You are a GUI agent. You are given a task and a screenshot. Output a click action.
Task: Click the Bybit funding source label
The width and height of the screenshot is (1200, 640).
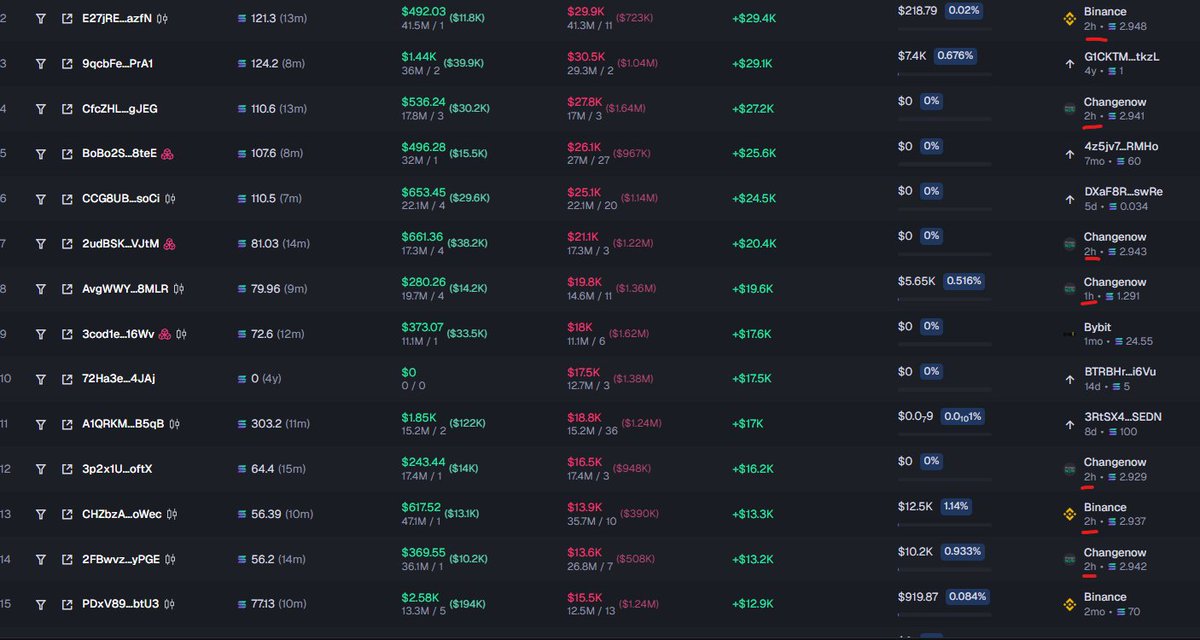coord(1097,327)
